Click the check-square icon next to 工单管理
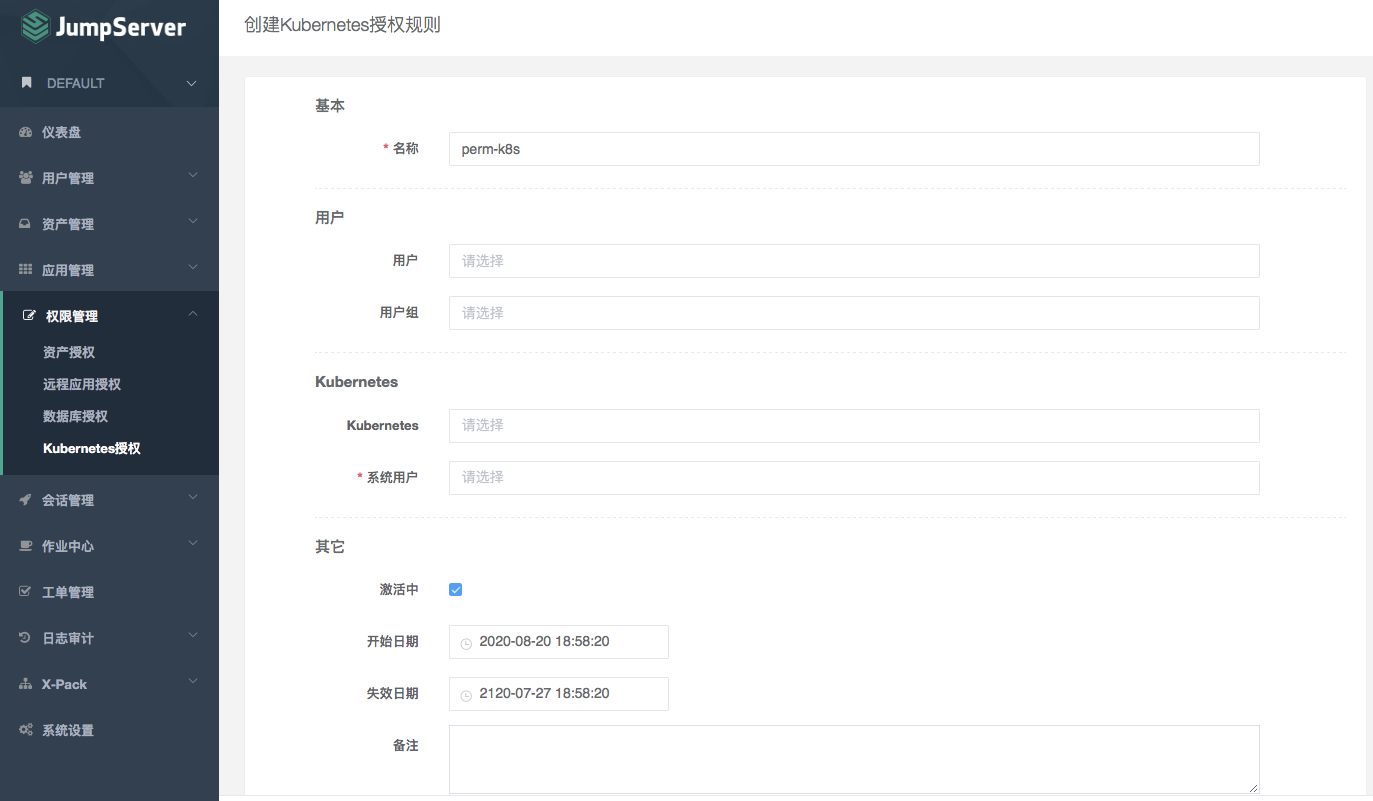The height and width of the screenshot is (801, 1373). pyautogui.click(x=26, y=592)
